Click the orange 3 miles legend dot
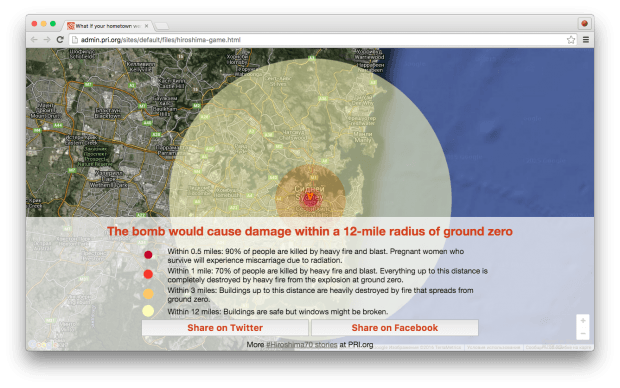This screenshot has width=620, height=388. (x=148, y=293)
